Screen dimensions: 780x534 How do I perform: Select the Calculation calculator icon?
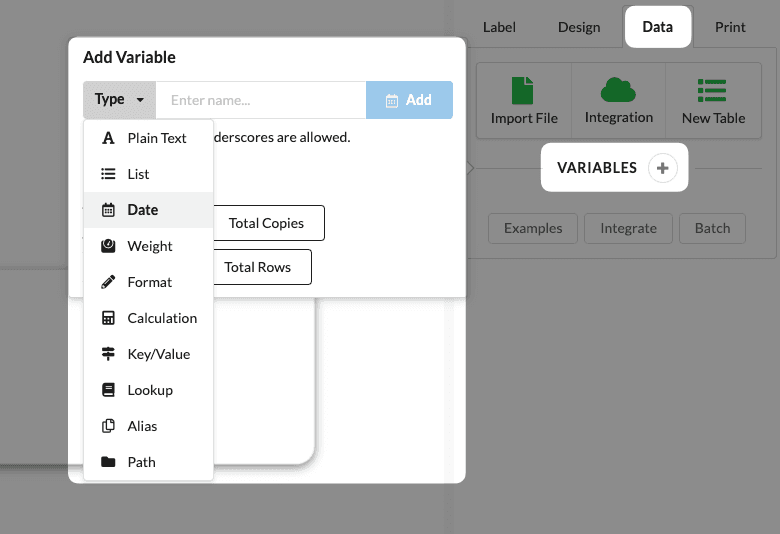point(108,318)
